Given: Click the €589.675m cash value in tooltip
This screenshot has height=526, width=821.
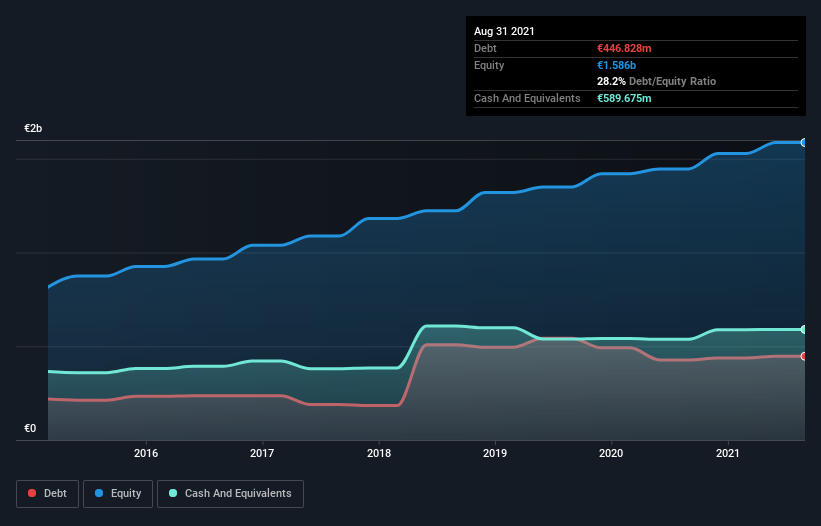Looking at the screenshot, I should [624, 98].
